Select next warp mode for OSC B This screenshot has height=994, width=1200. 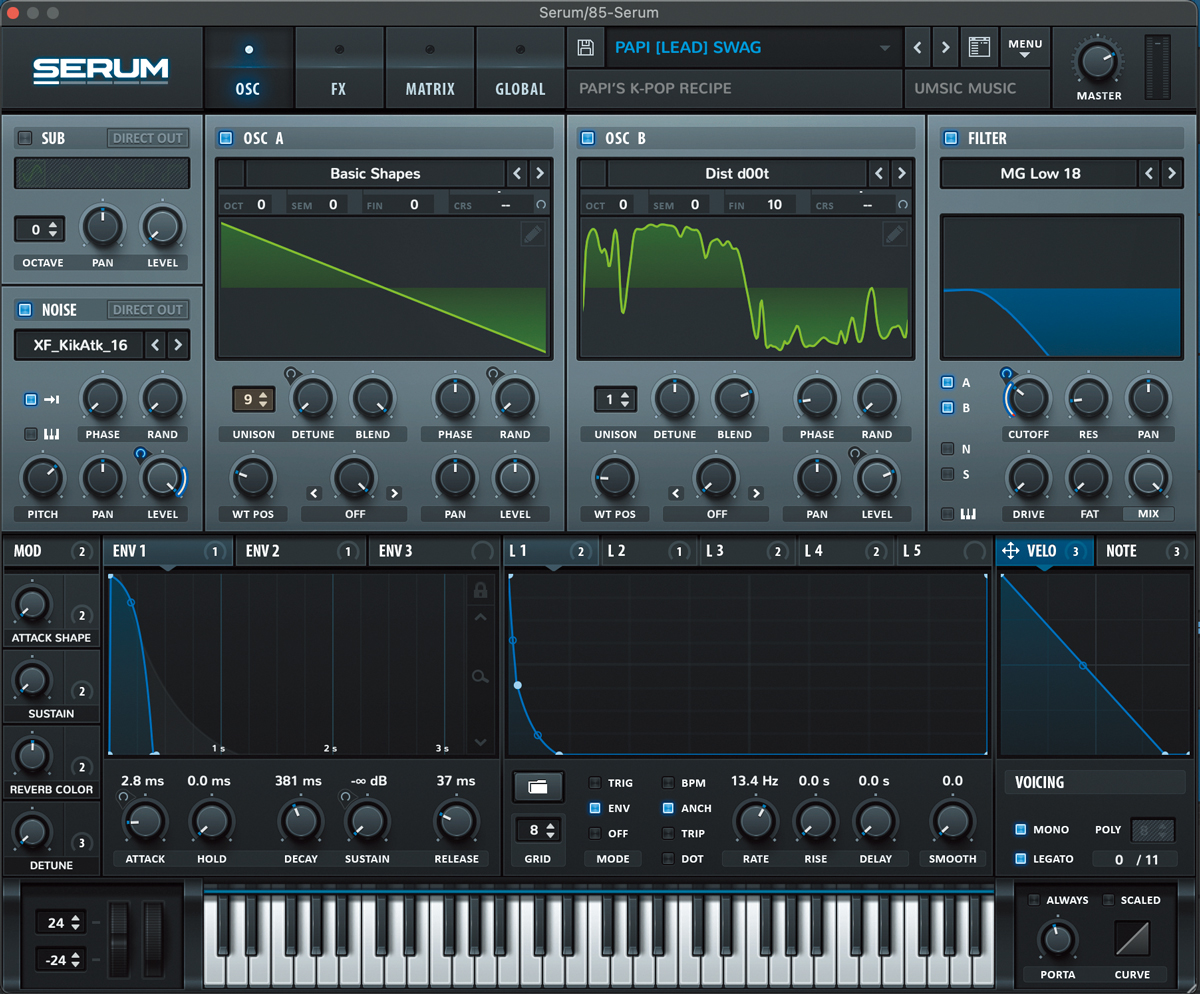(756, 493)
